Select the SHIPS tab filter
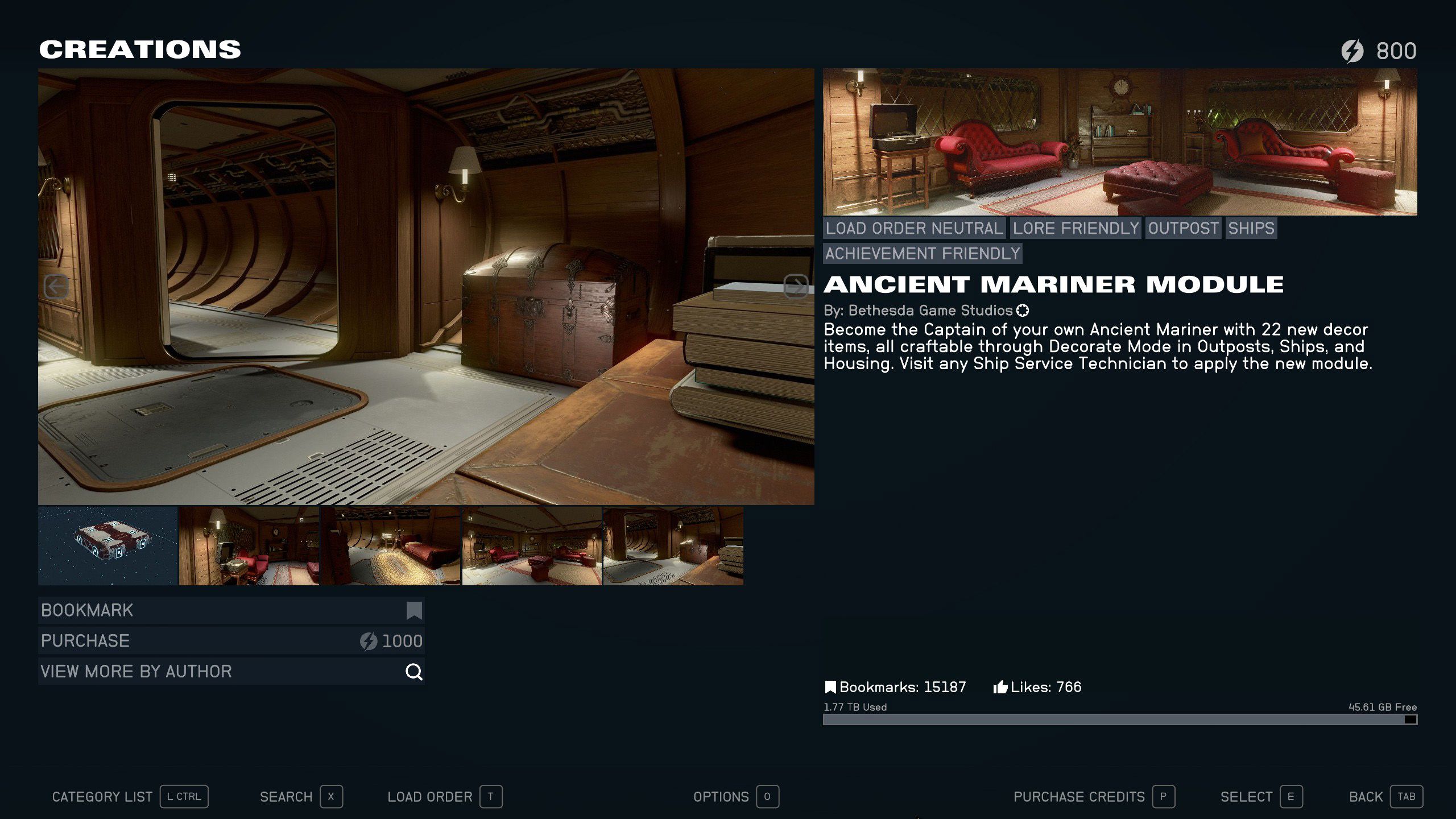The image size is (1456, 819). point(1250,228)
